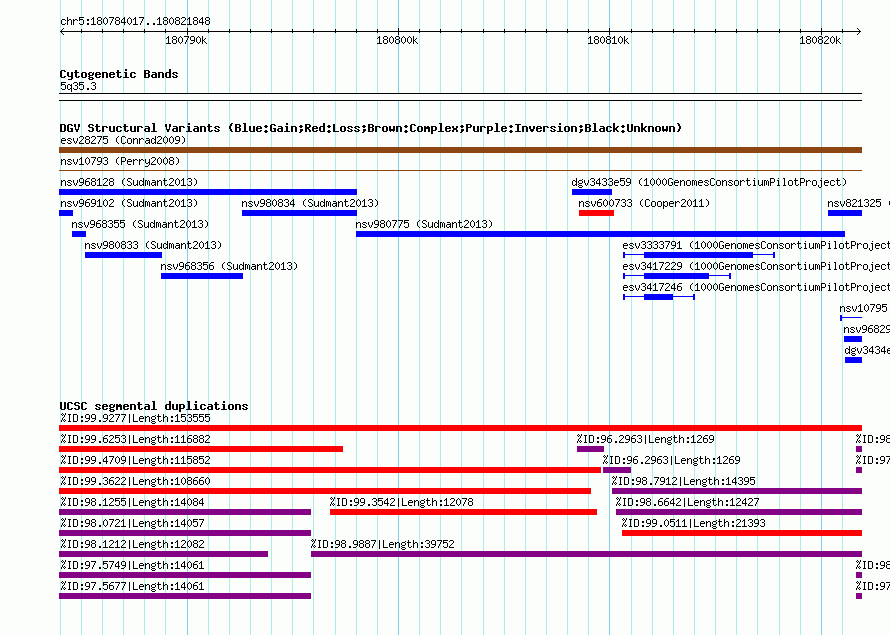Select the nsv10793 (Perry2008) variant label

tap(120, 161)
